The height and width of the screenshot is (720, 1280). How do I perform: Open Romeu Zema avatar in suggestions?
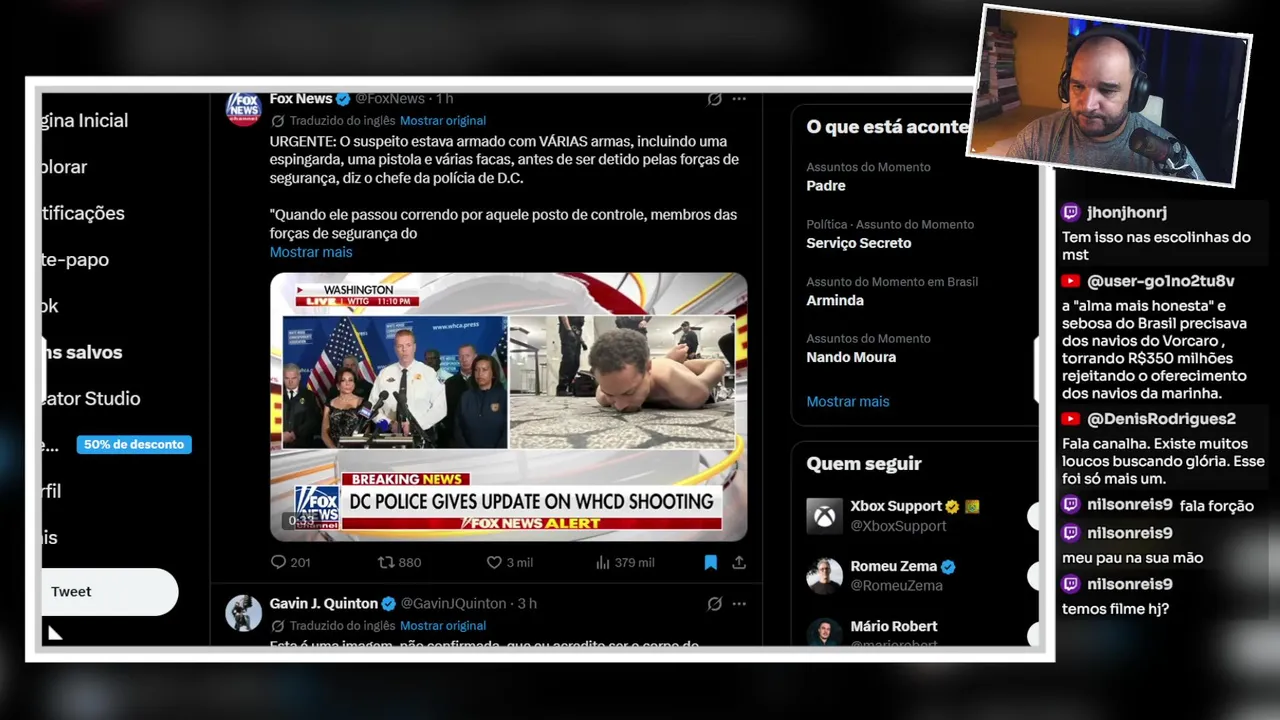(x=825, y=576)
